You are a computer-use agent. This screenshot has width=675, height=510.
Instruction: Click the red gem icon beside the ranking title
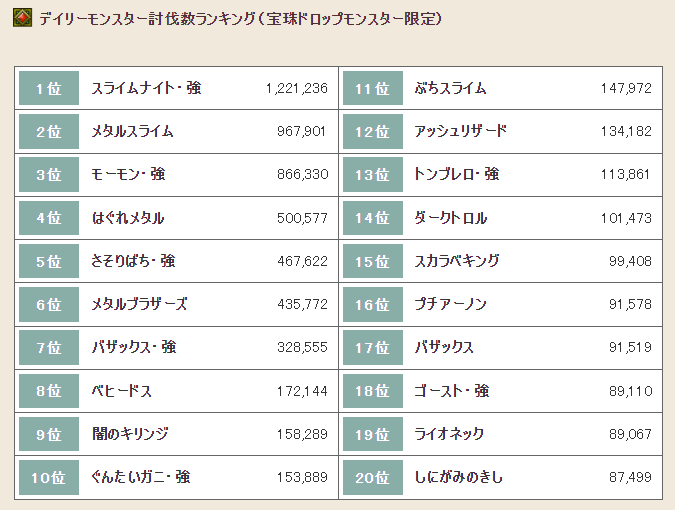coord(22,18)
